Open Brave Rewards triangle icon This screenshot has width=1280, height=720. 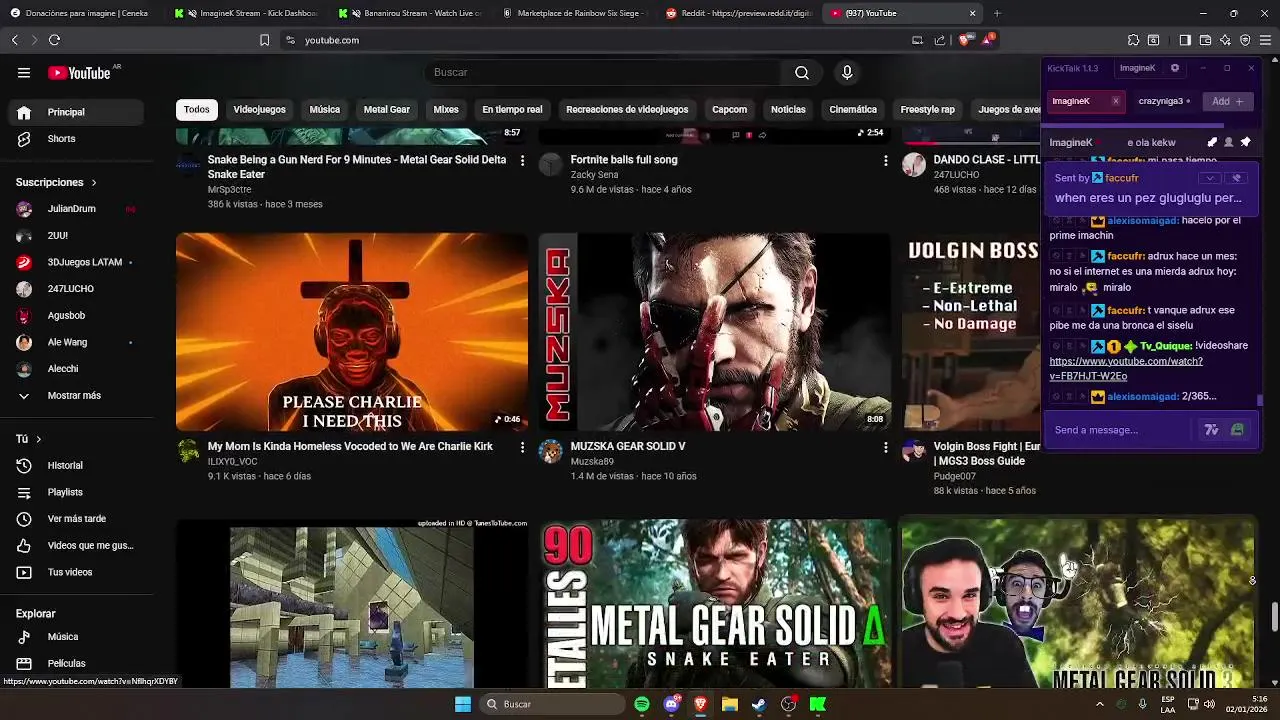click(988, 39)
